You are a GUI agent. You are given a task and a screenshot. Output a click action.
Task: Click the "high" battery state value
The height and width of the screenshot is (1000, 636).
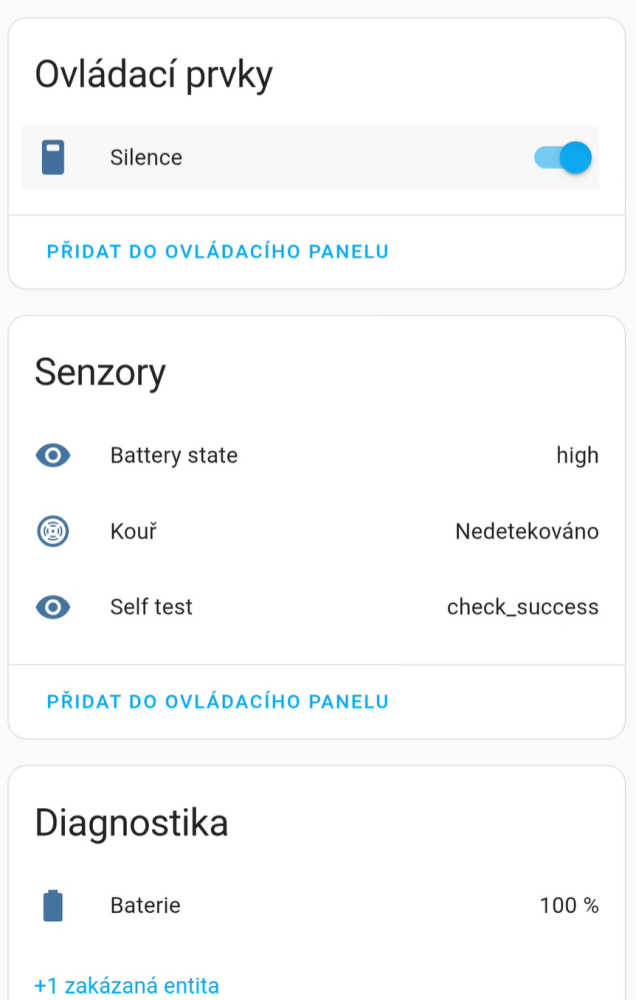[577, 456]
